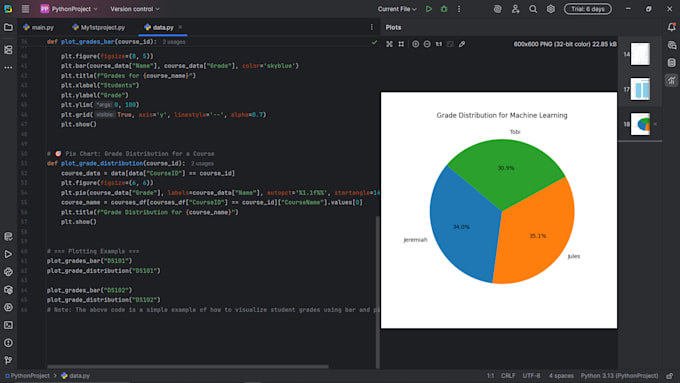Open the Python Packages tool window
This screenshot has width=680, height=383.
click(x=8, y=290)
